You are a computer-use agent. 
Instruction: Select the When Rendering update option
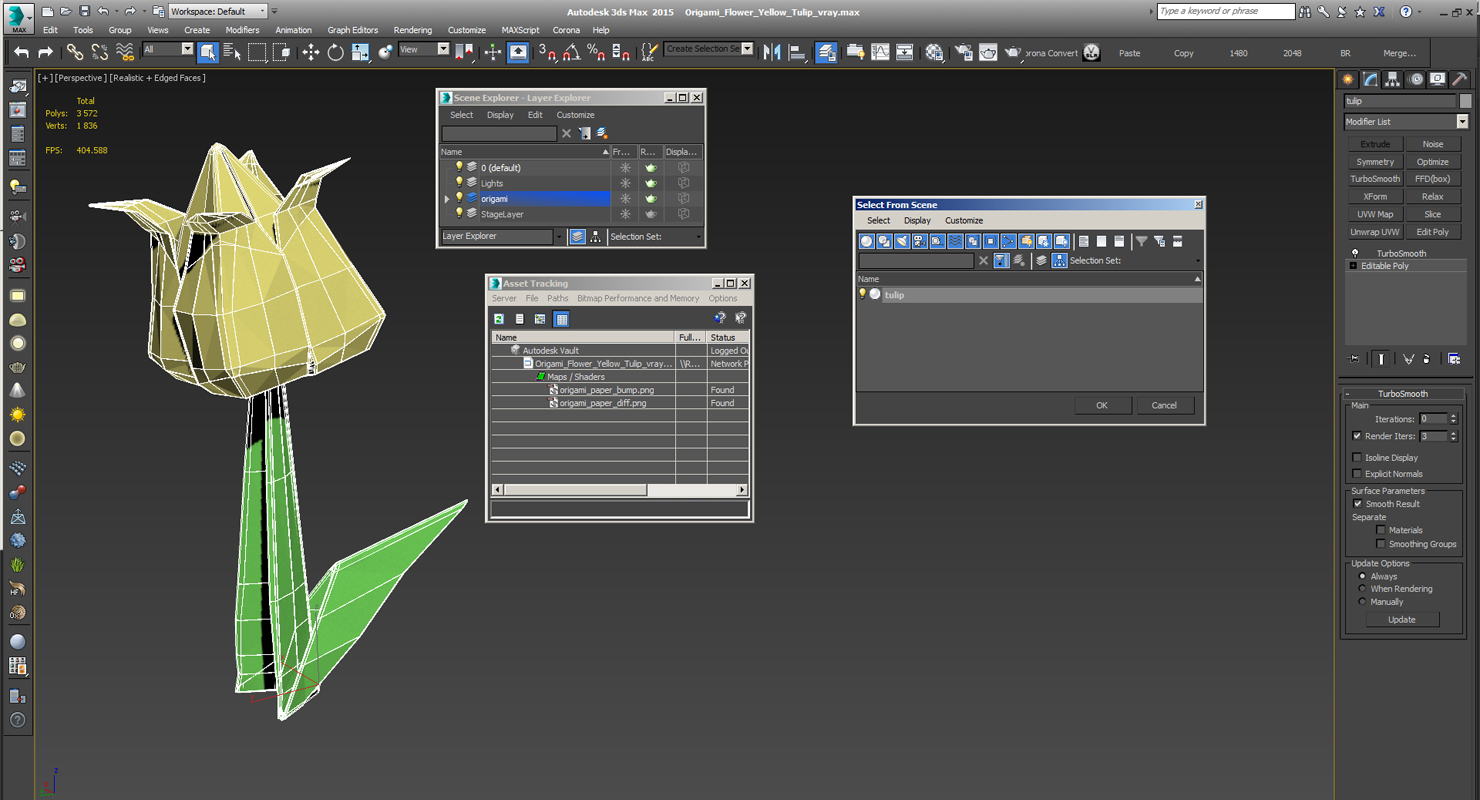coord(1362,589)
